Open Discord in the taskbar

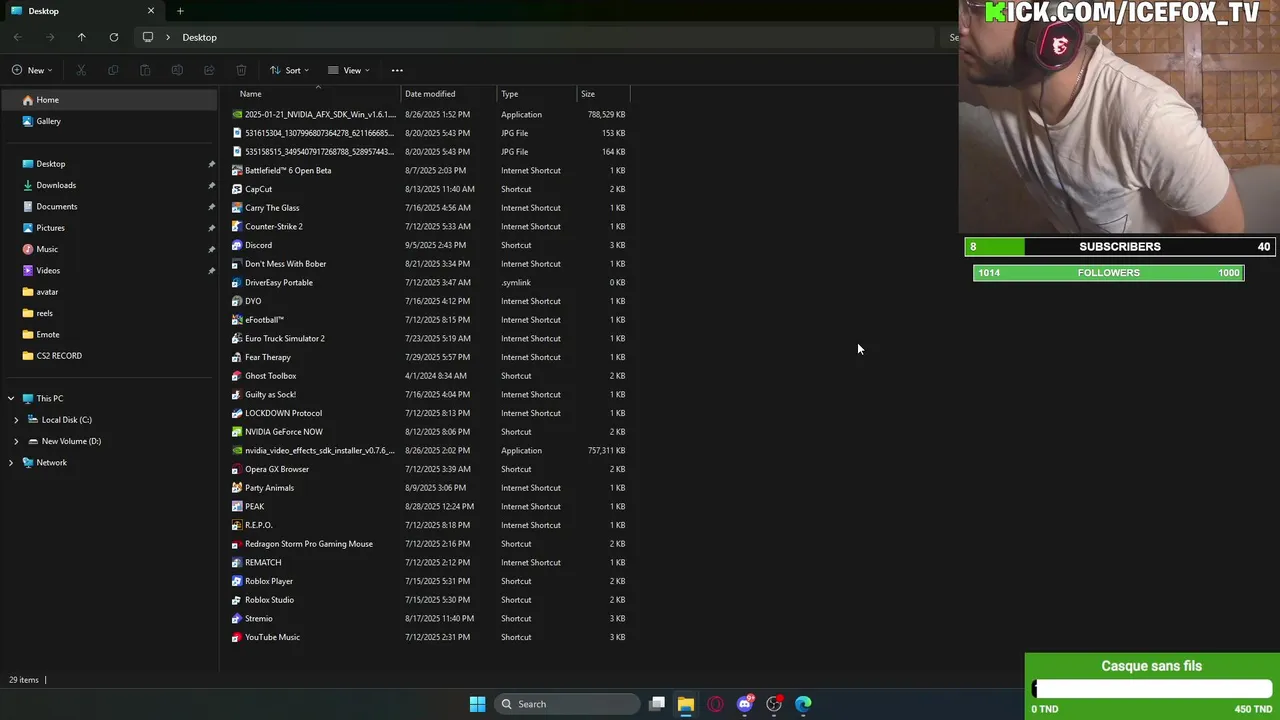(744, 704)
